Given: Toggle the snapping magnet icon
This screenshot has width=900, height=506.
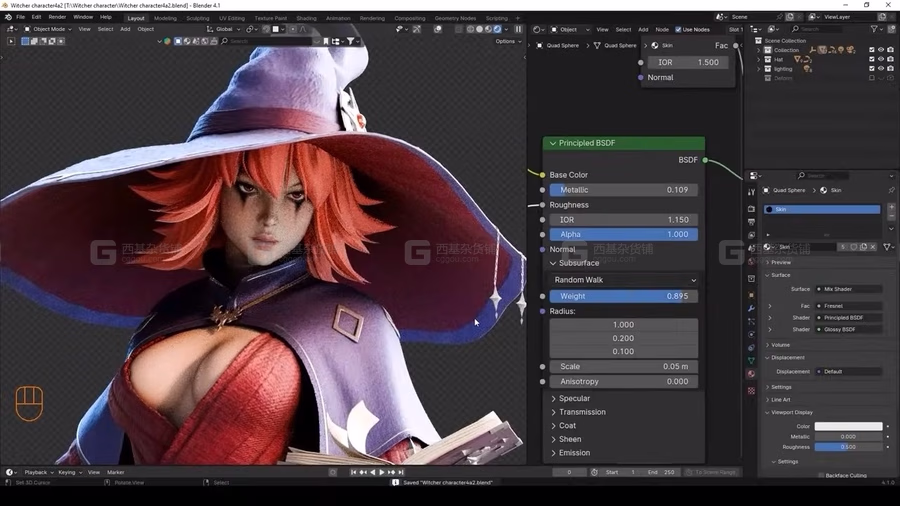Looking at the screenshot, I should tap(266, 29).
